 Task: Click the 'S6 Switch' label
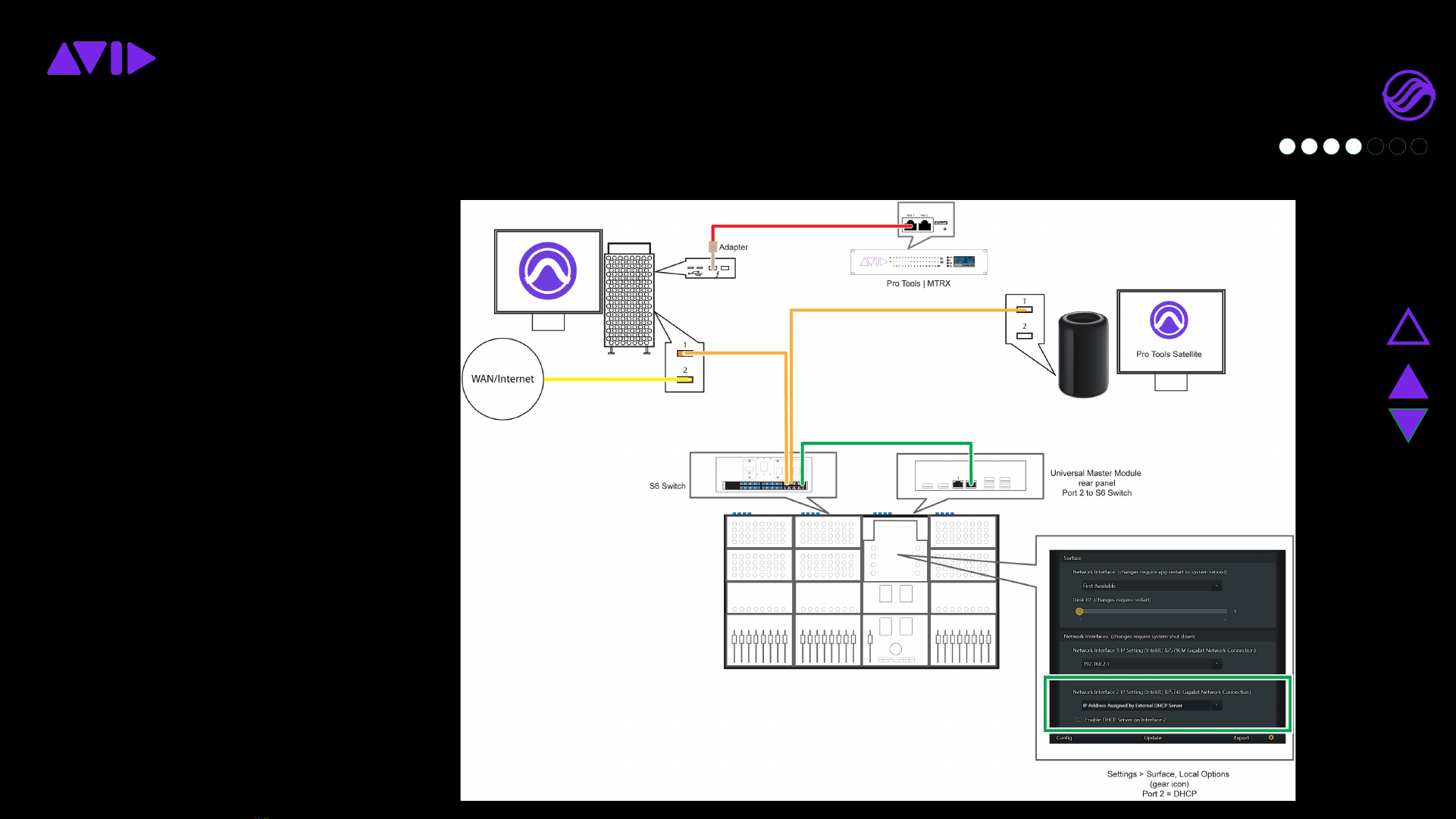[x=667, y=486]
